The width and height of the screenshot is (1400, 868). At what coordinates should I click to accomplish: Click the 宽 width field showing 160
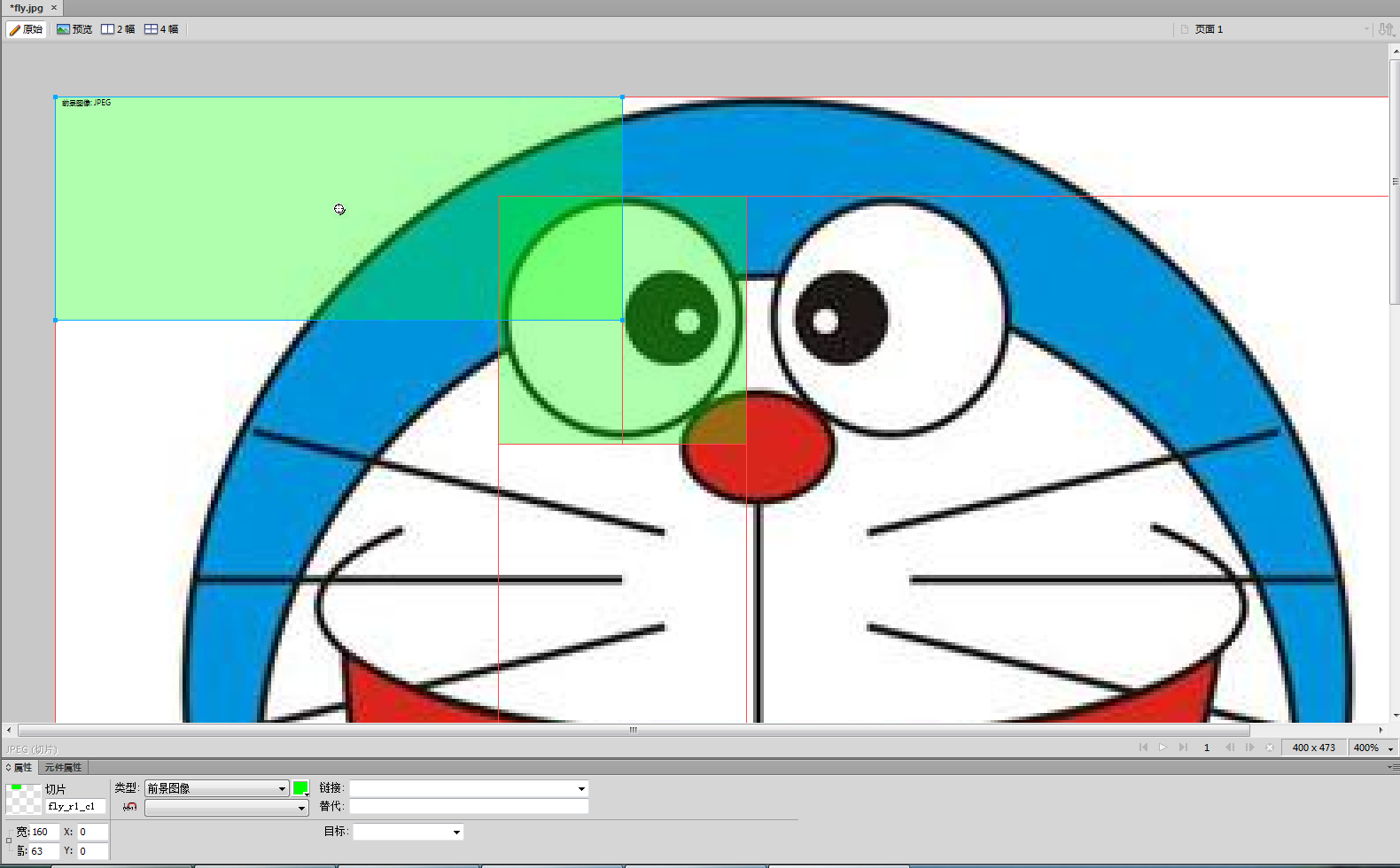(x=43, y=832)
